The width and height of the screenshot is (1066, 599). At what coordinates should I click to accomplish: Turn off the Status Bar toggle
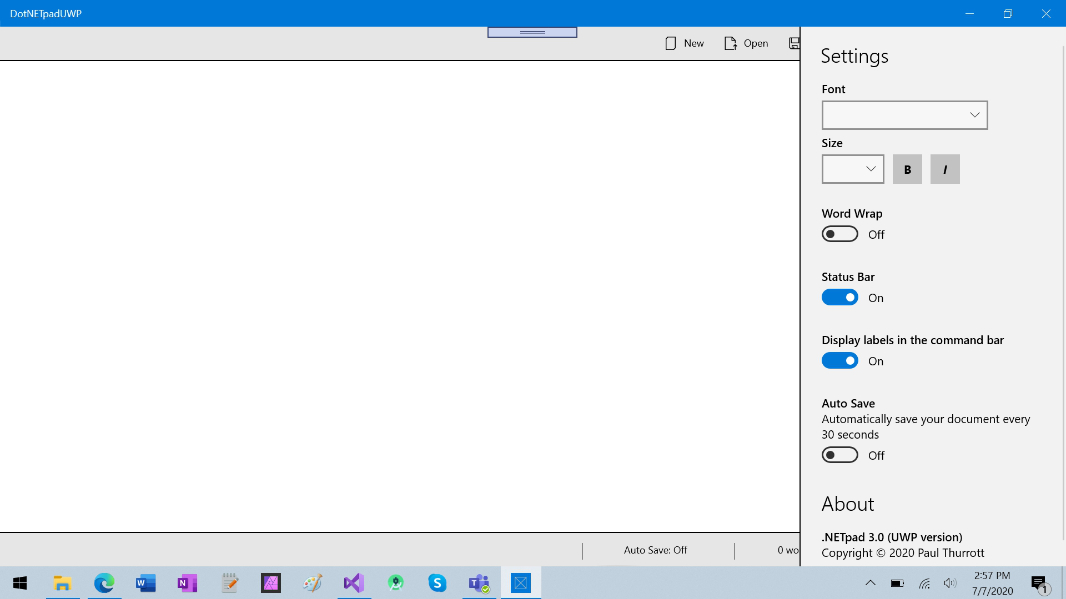[840, 298]
